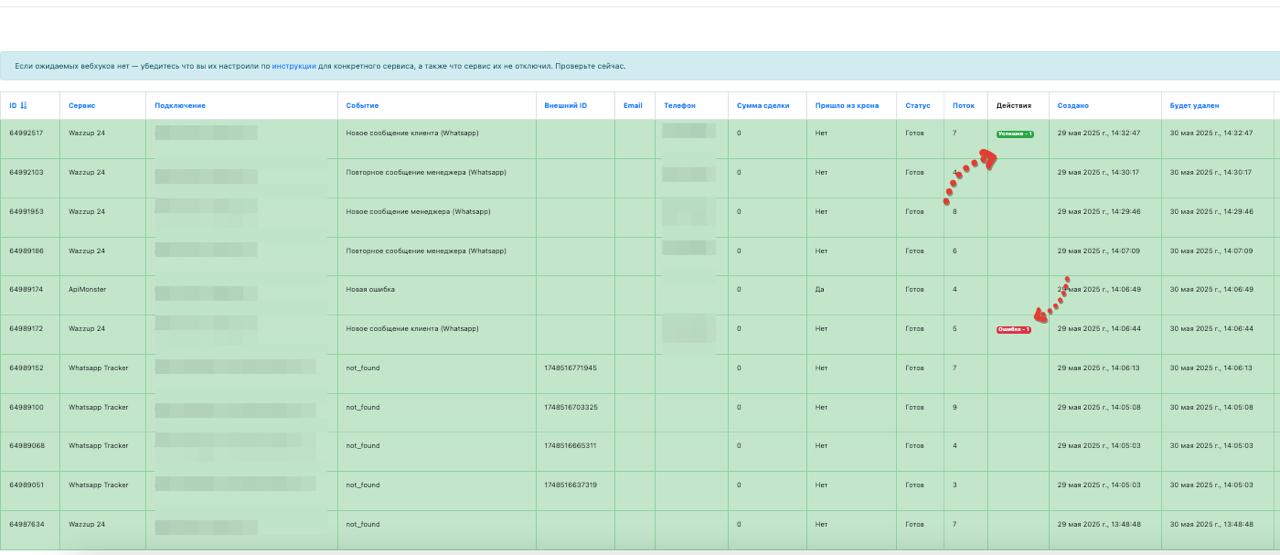This screenshot has width=1280, height=555.
Task: Click the "Новая ошибка" event cell
Action: click(x=370, y=289)
